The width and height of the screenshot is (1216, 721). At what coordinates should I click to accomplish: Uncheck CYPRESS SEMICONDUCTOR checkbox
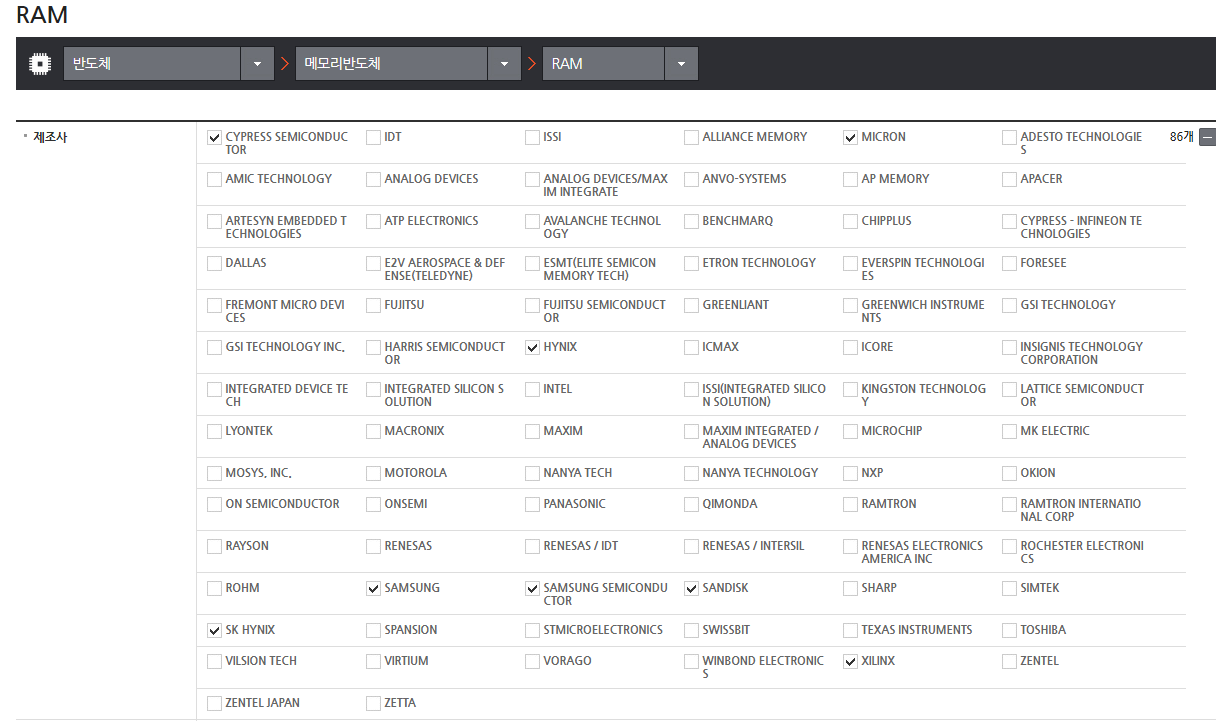214,137
